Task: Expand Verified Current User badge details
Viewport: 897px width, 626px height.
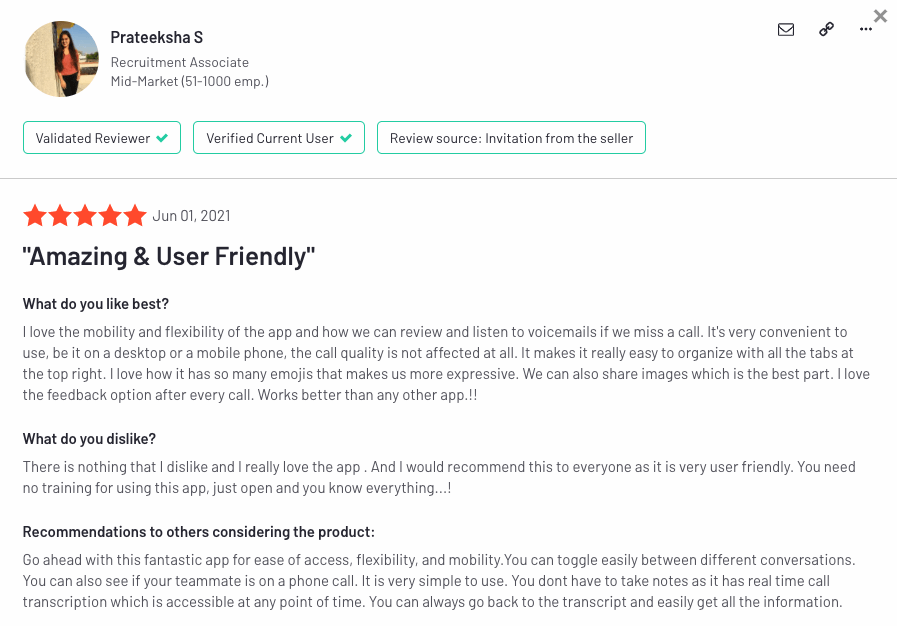Action: [x=278, y=137]
